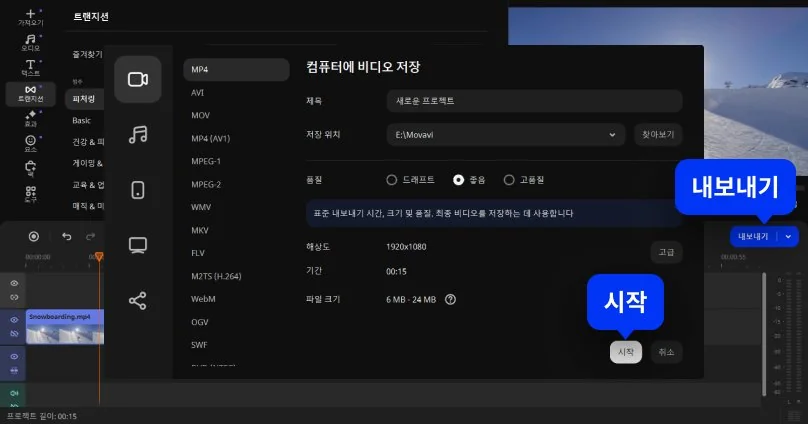Select MP4 format in the list
The height and width of the screenshot is (424, 808).
click(x=236, y=70)
